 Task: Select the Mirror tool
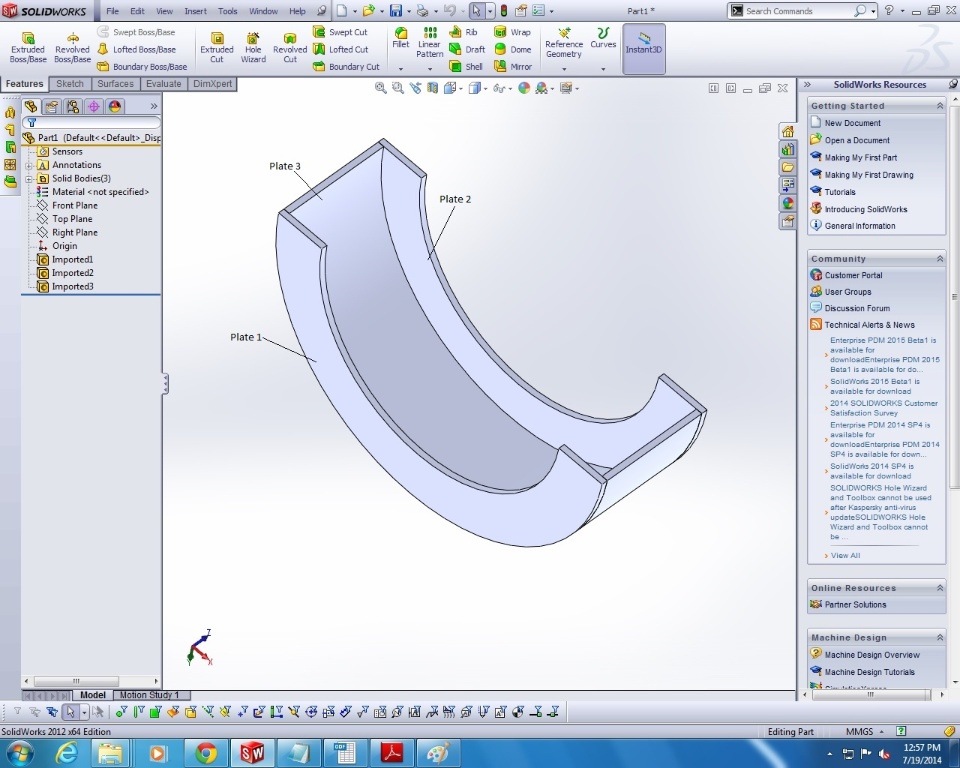click(513, 66)
